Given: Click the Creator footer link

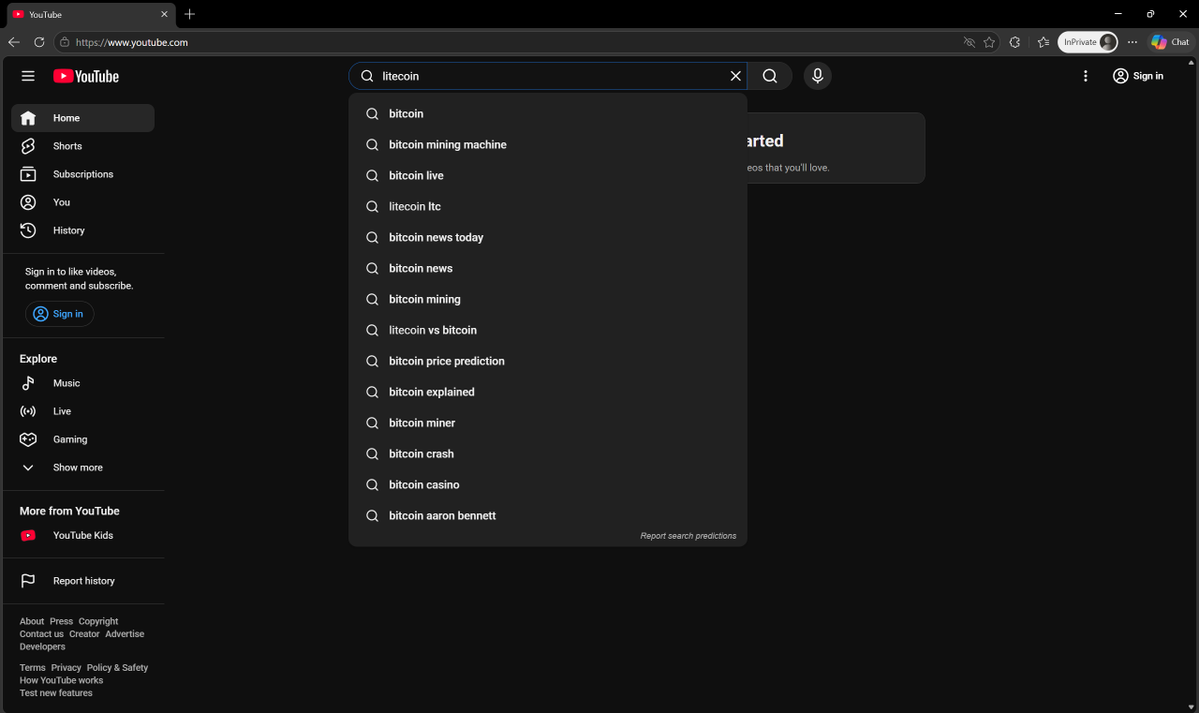Looking at the screenshot, I should [84, 634].
